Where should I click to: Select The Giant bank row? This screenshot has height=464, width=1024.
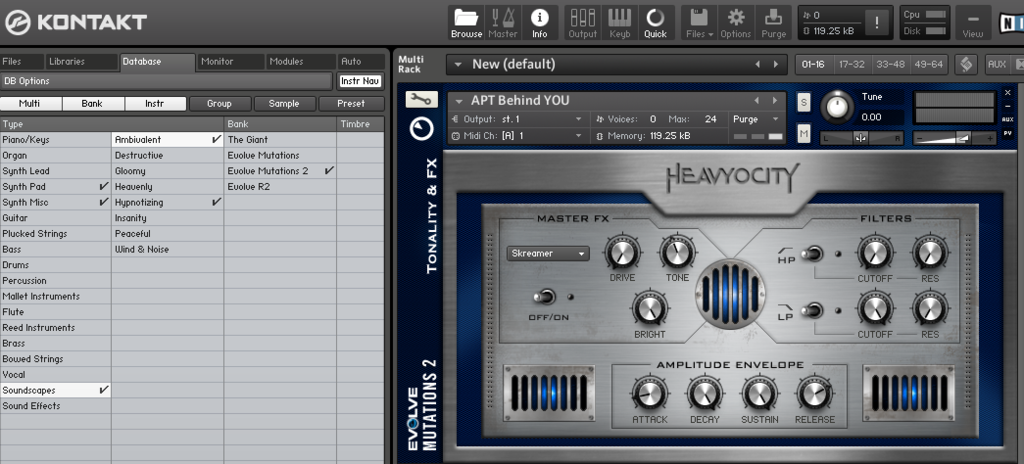click(280, 139)
